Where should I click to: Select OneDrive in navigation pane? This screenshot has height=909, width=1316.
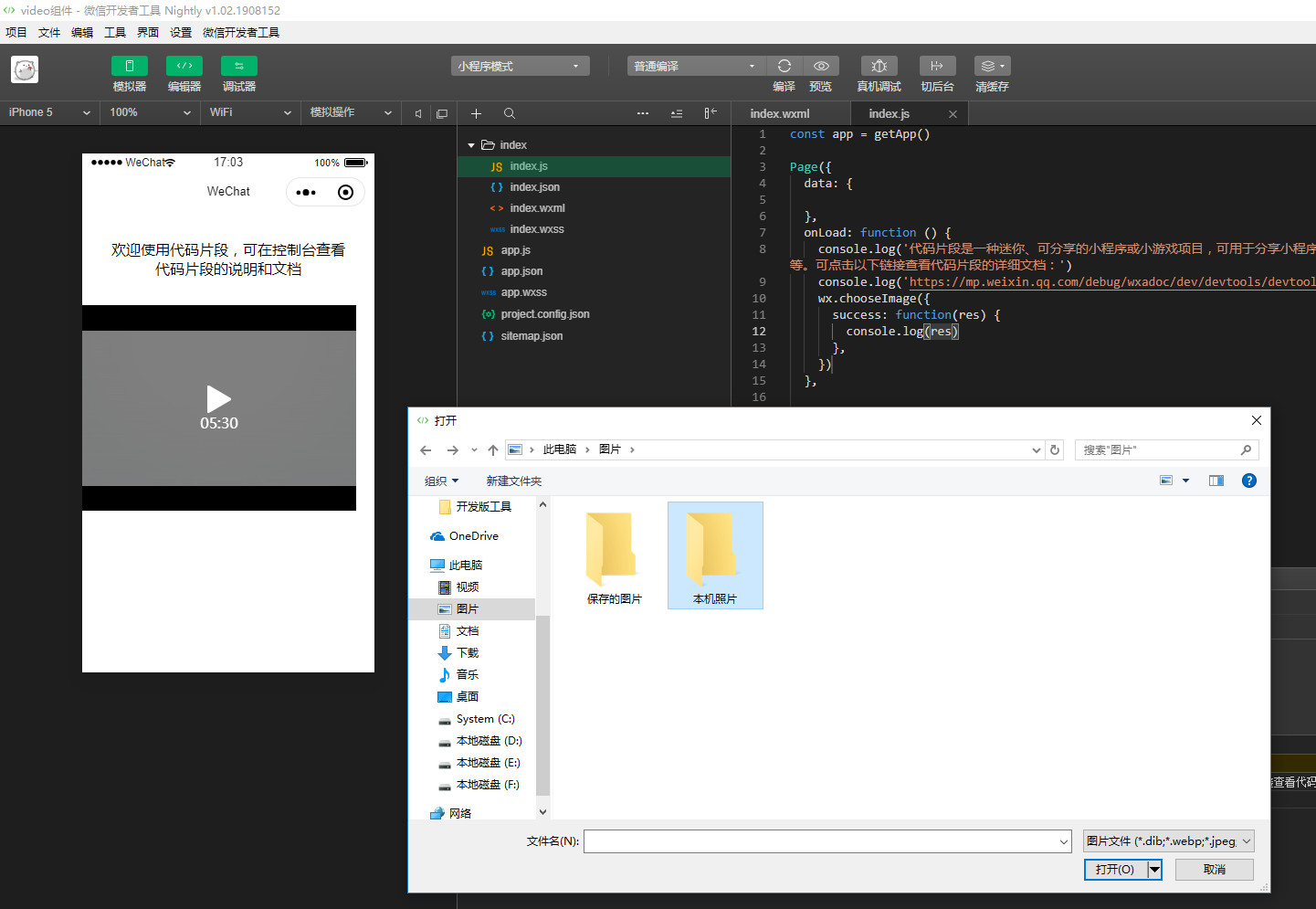(x=465, y=536)
